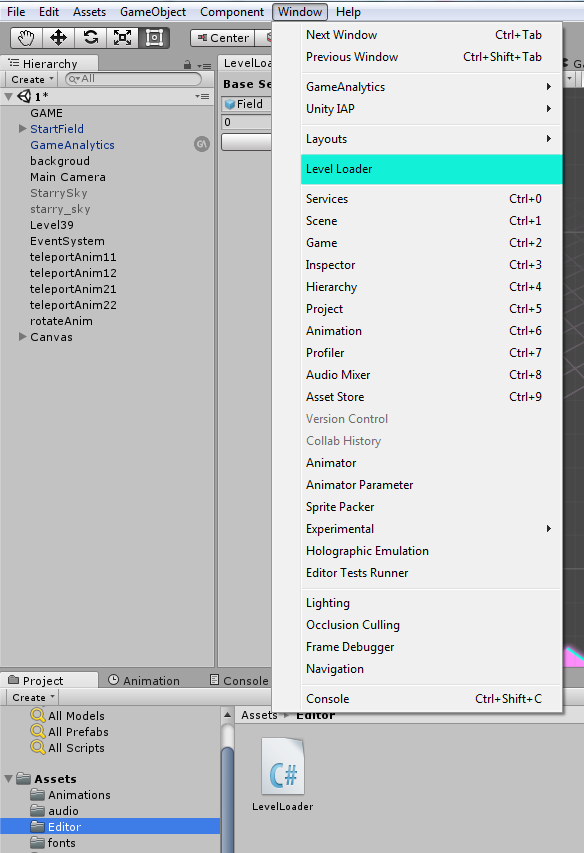The width and height of the screenshot is (584, 853).
Task: Open the Frame Debugger entry
Action: pos(431,647)
